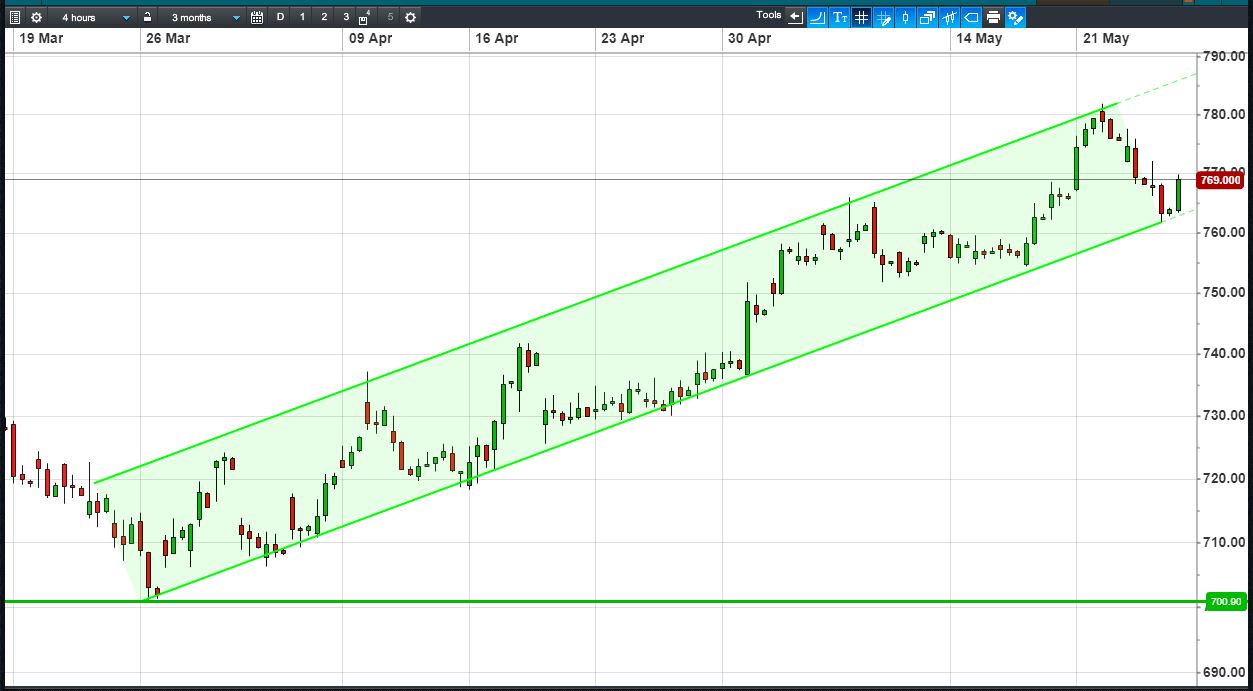Select the curve drawing tool
Image resolution: width=1253 pixels, height=691 pixels.
pos(817,17)
